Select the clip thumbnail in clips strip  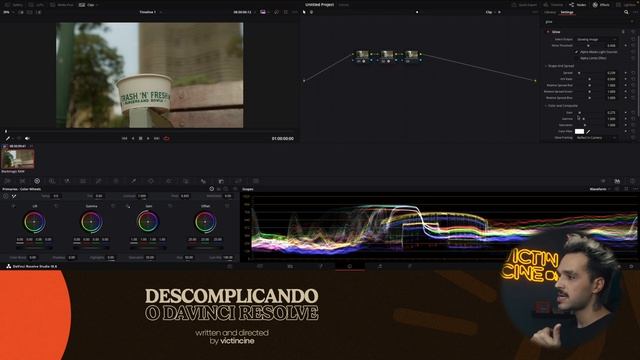pos(18,158)
